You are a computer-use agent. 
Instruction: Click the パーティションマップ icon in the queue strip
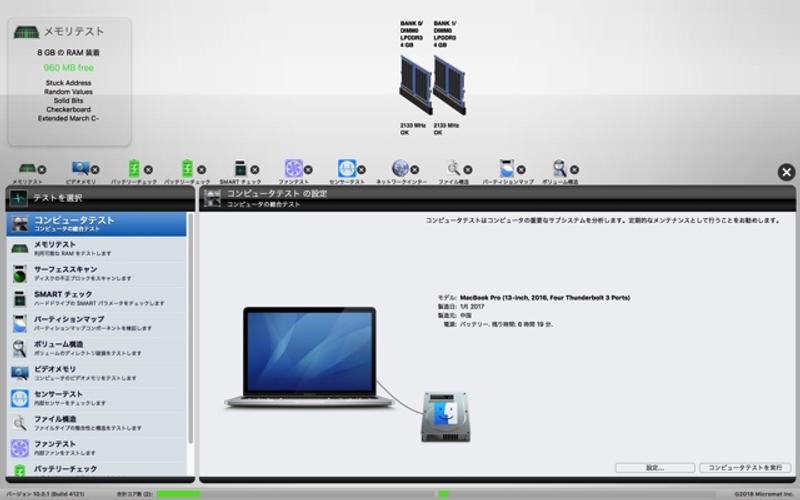click(x=507, y=168)
